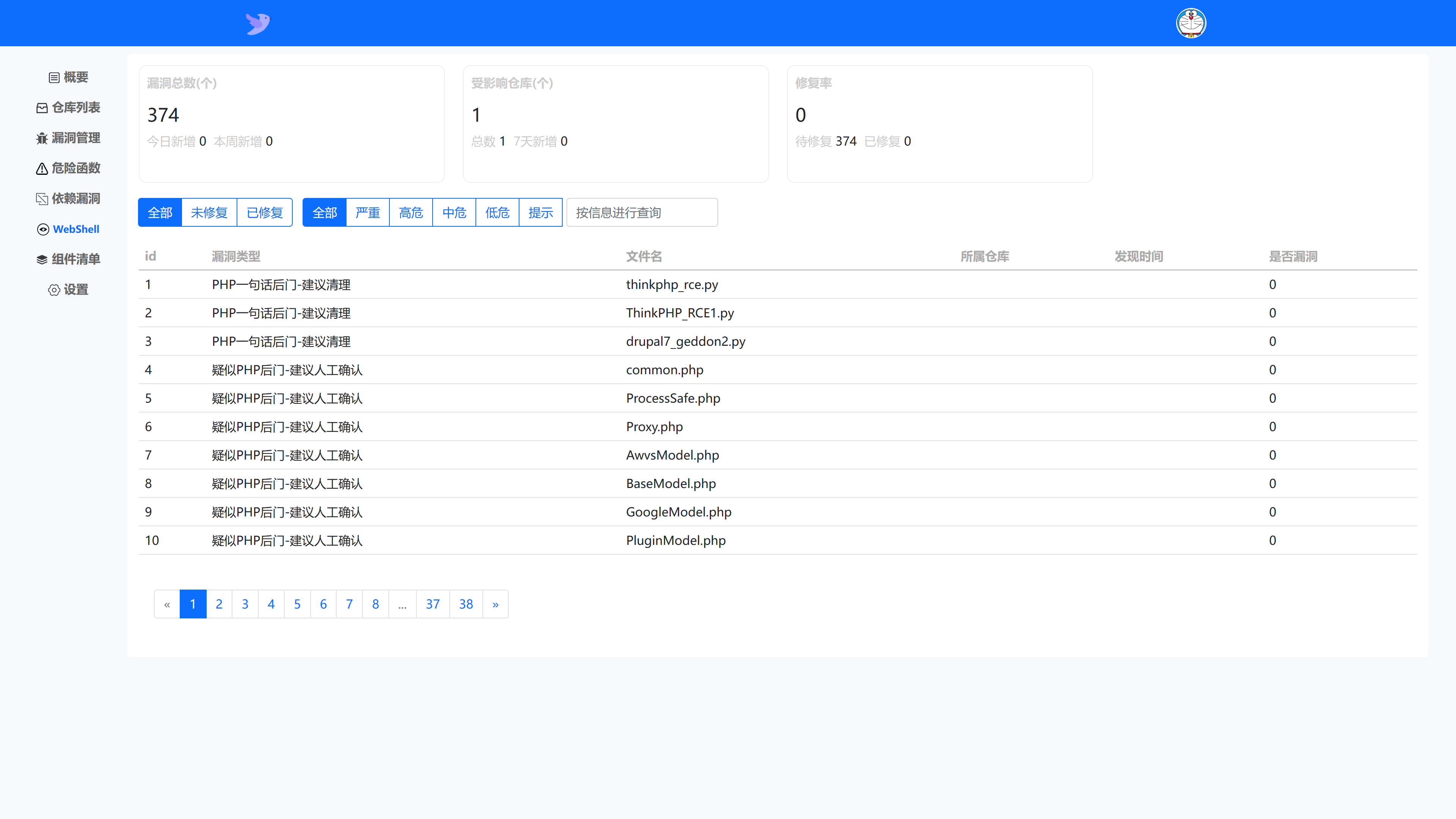Click the eye icon beside WebShell
The width and height of the screenshot is (1456, 819).
click(43, 229)
